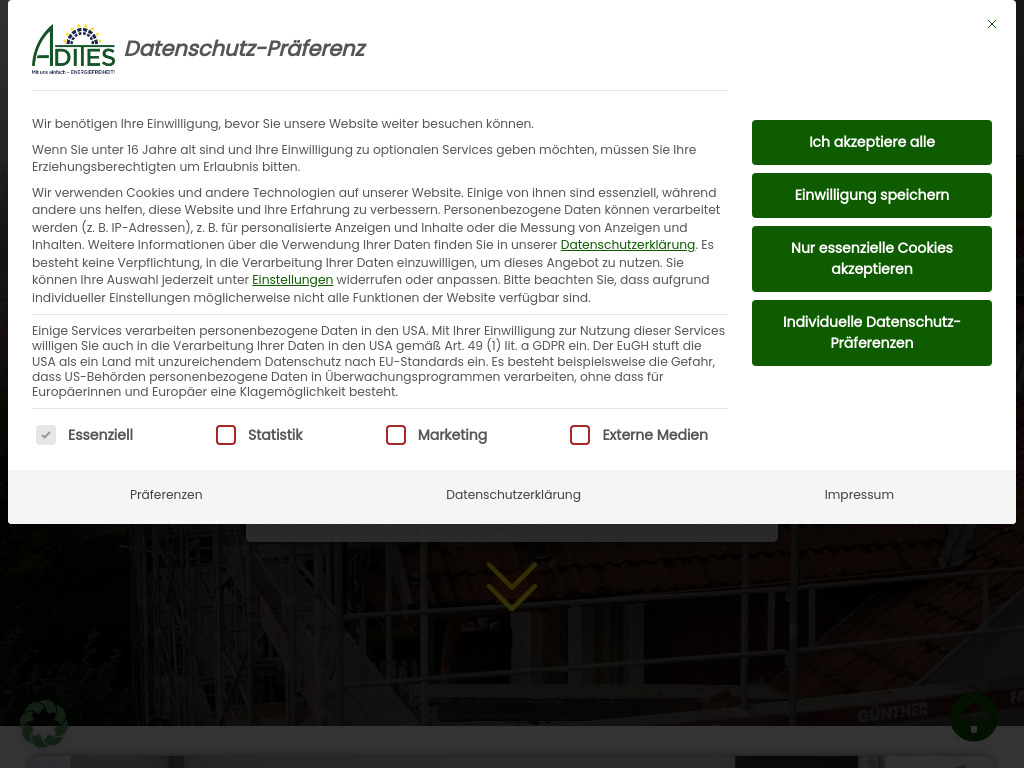This screenshot has width=1024, height=768.
Task: Click the 'Ich akzeptiere alle' button
Action: tap(871, 142)
